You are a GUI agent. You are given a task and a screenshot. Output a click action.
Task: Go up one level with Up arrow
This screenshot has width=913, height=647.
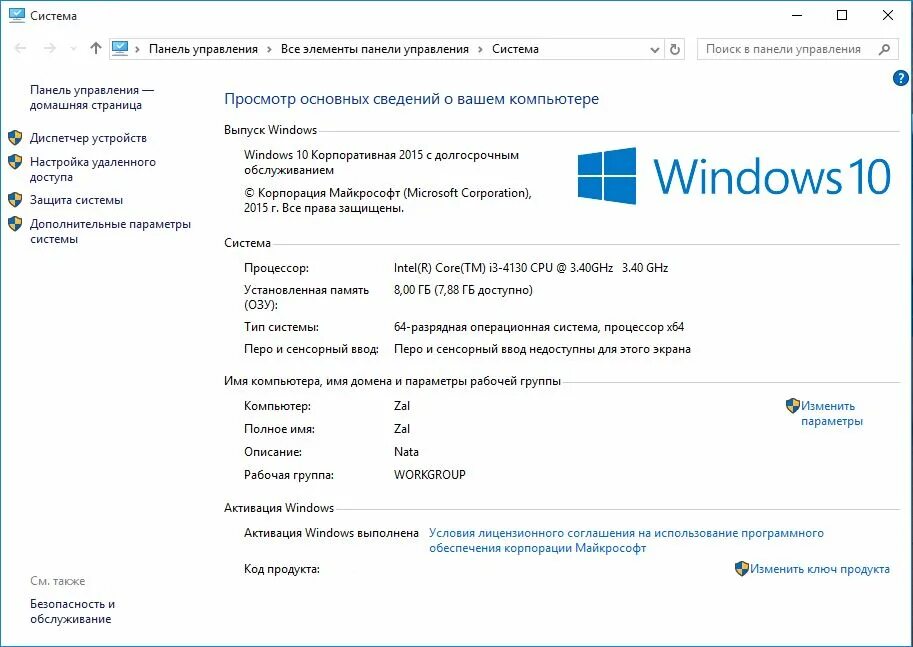[x=95, y=48]
